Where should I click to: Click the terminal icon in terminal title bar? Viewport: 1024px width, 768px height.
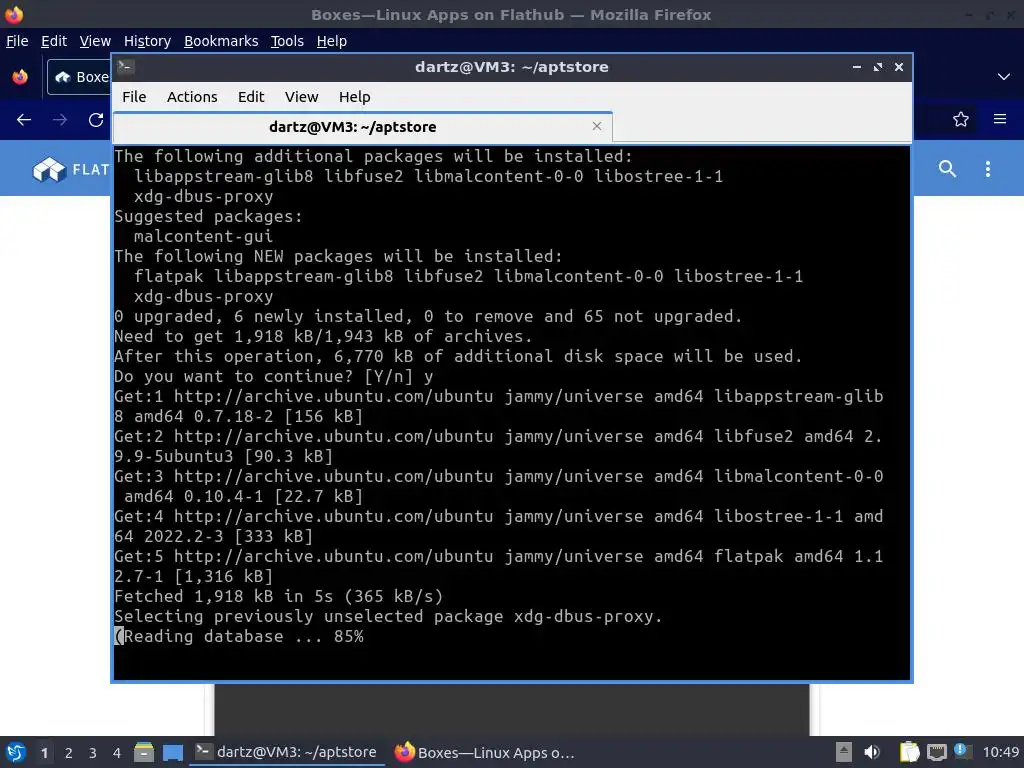[x=126, y=66]
